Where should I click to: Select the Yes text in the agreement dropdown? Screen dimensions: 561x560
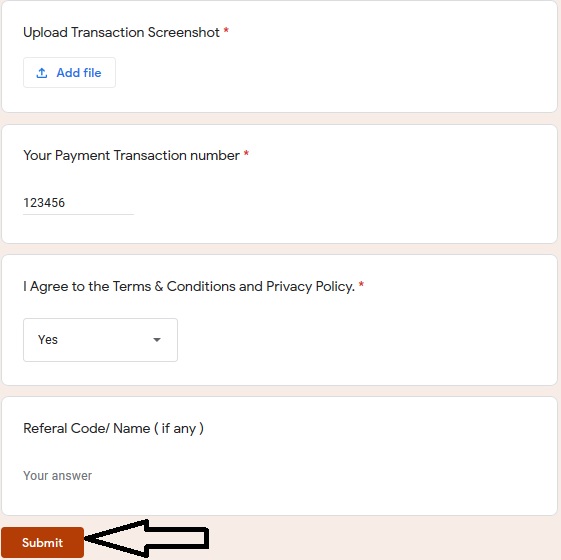click(48, 340)
